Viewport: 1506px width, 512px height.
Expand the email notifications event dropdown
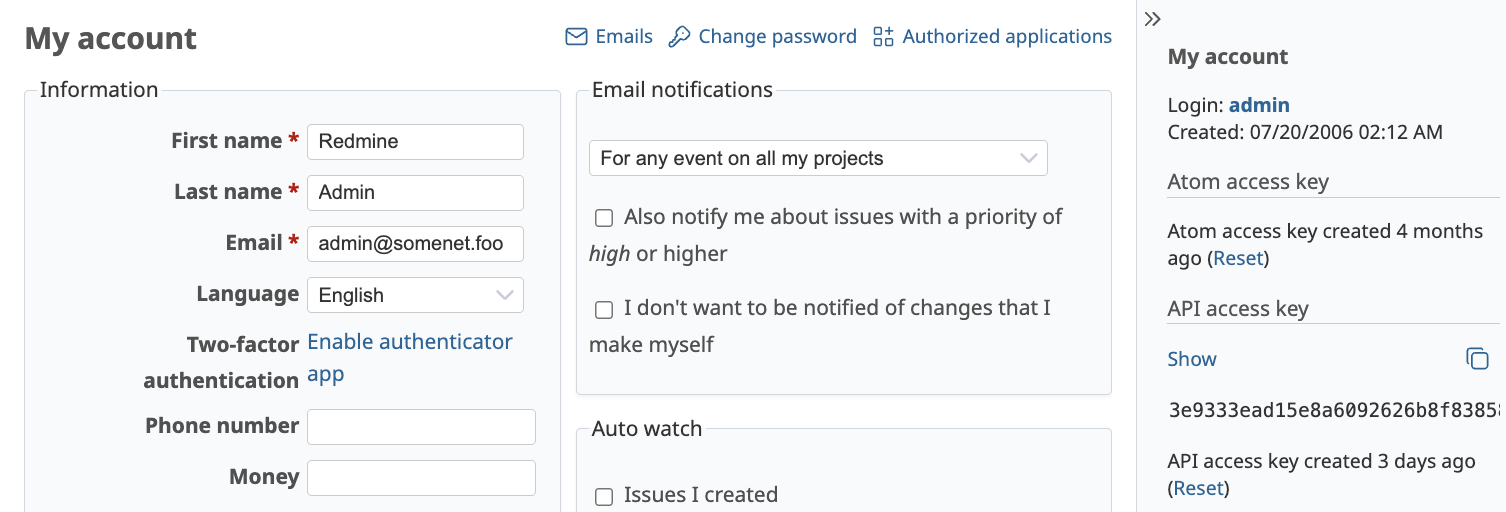point(818,158)
